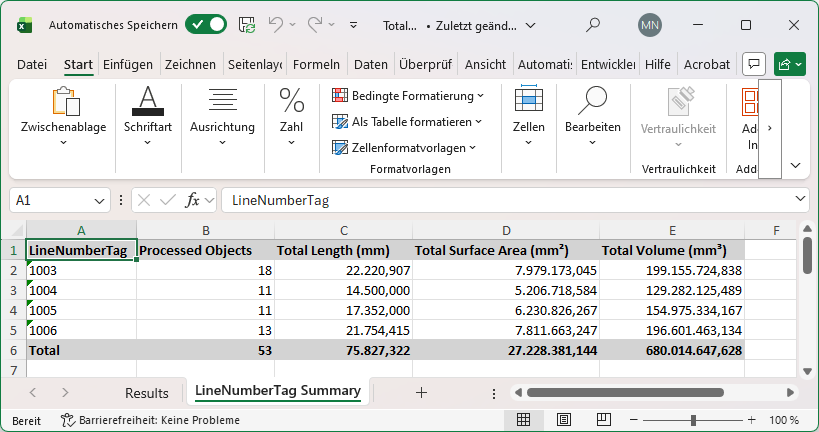Open the Hilfe tab
Viewport: 819px width, 432px height.
[658, 64]
